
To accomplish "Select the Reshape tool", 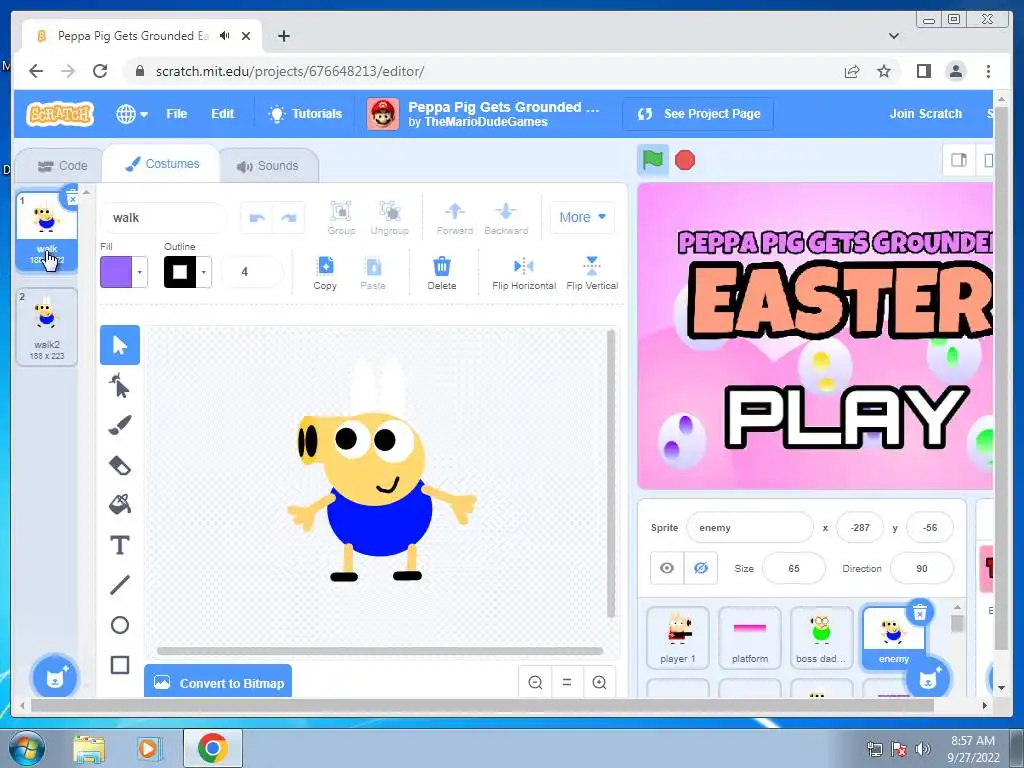I will tap(120, 385).
